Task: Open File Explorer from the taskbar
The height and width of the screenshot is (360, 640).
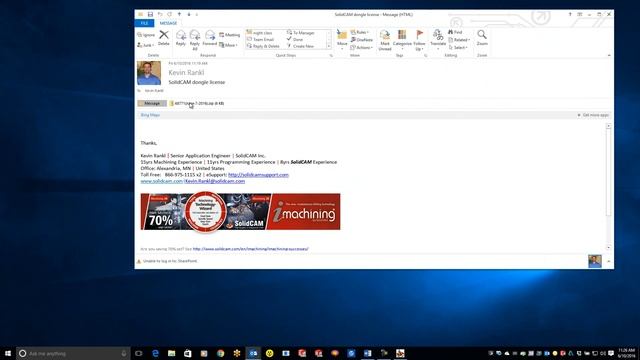Action: tap(171, 353)
